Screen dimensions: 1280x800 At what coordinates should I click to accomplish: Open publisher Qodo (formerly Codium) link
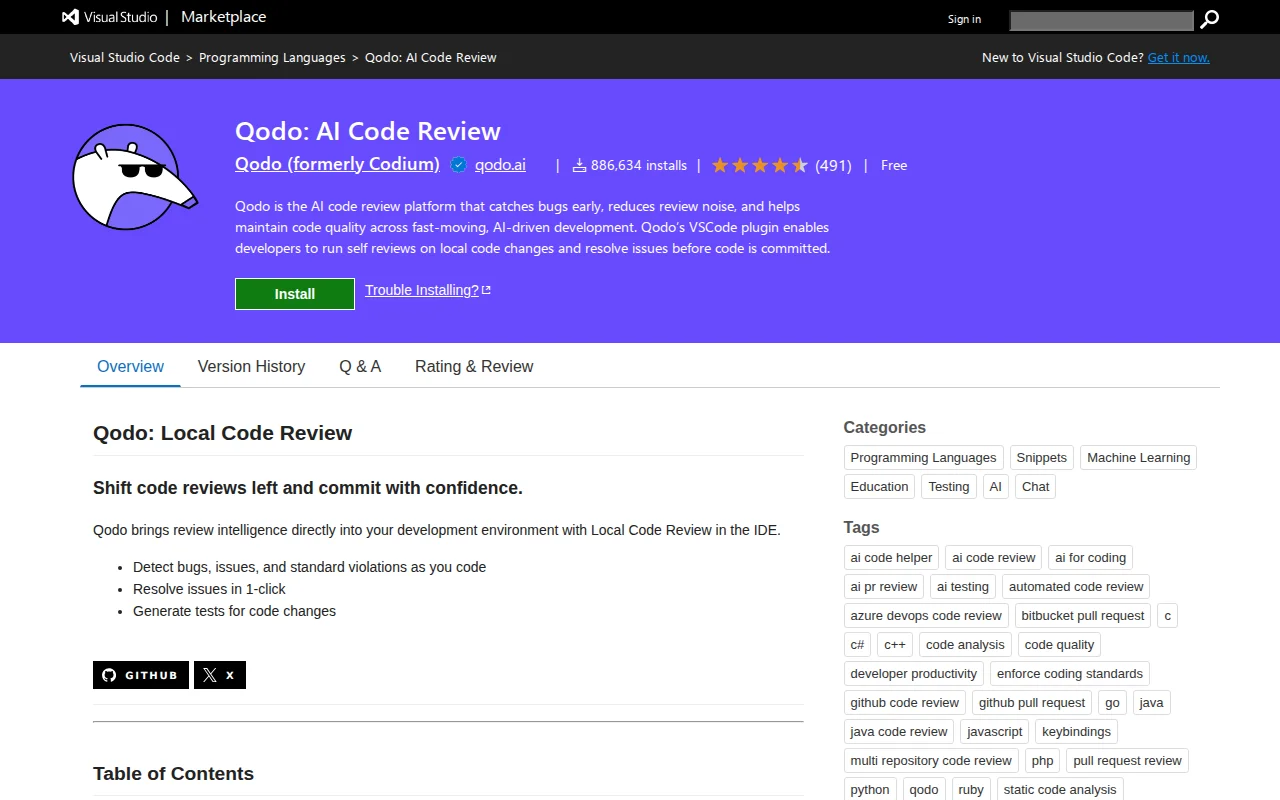[x=337, y=164]
